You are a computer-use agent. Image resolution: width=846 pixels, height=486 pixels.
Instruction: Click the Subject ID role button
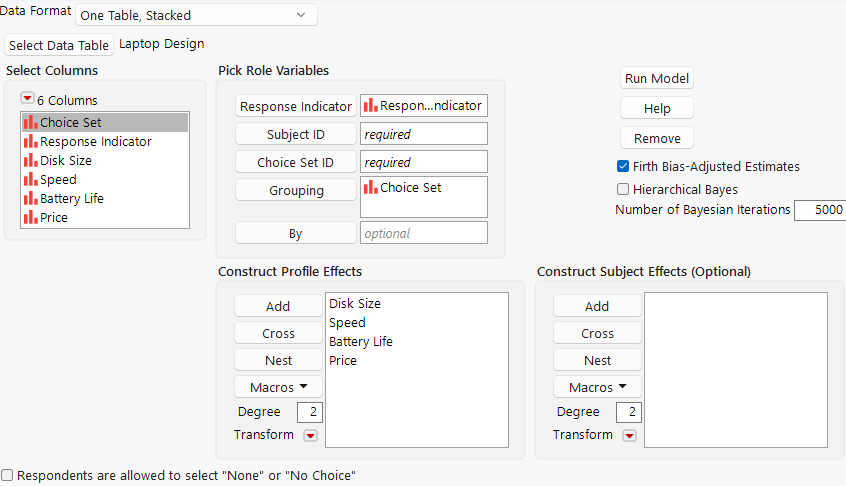294,134
